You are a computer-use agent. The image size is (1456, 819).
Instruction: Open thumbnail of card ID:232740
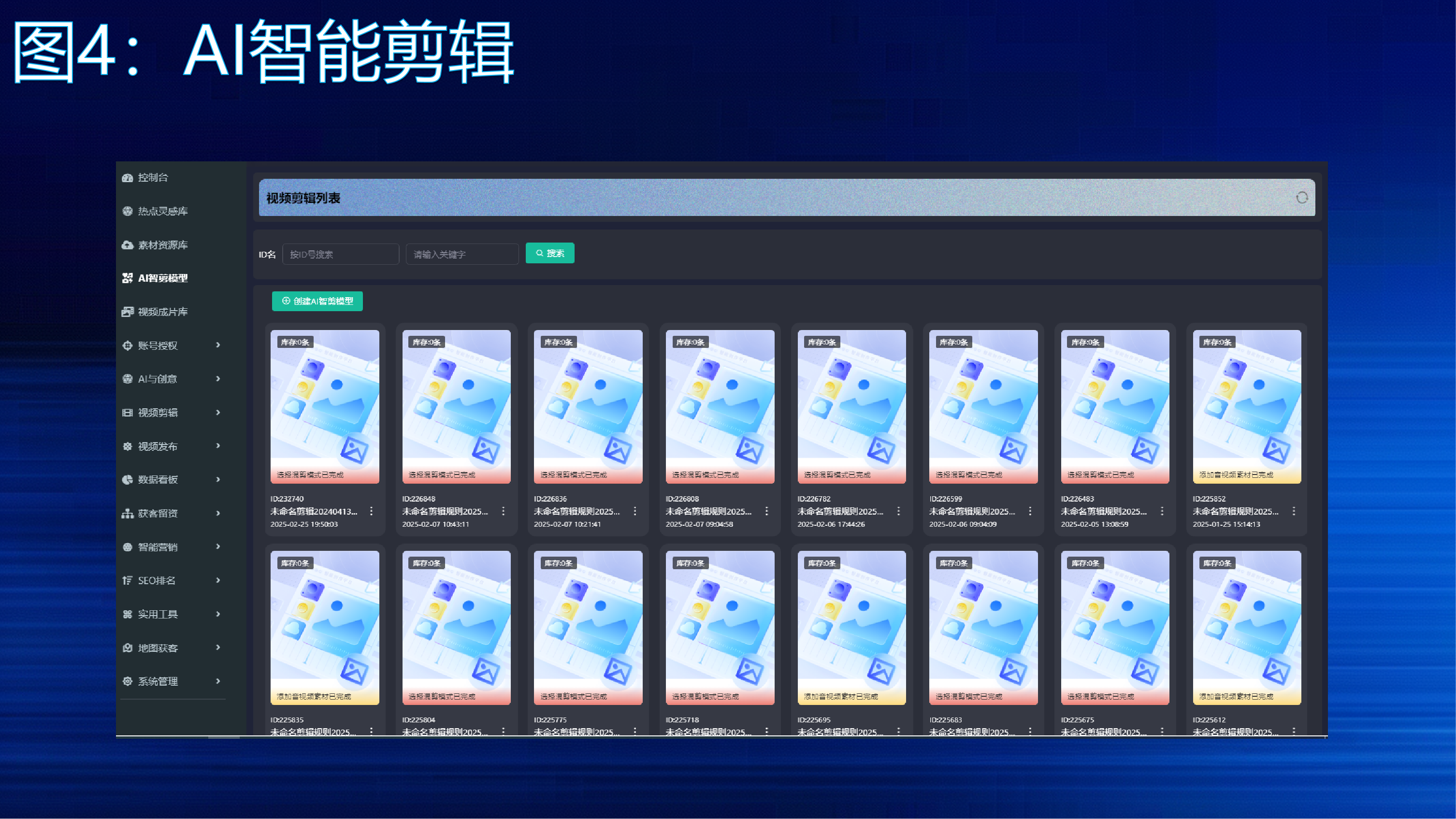click(325, 407)
